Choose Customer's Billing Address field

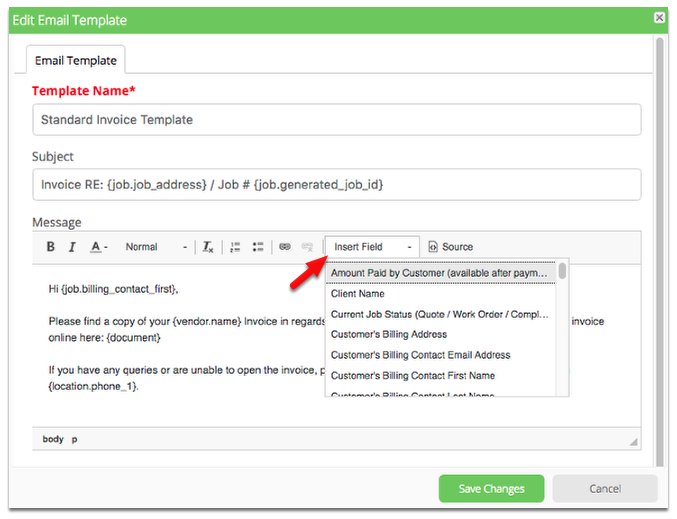[x=441, y=334]
